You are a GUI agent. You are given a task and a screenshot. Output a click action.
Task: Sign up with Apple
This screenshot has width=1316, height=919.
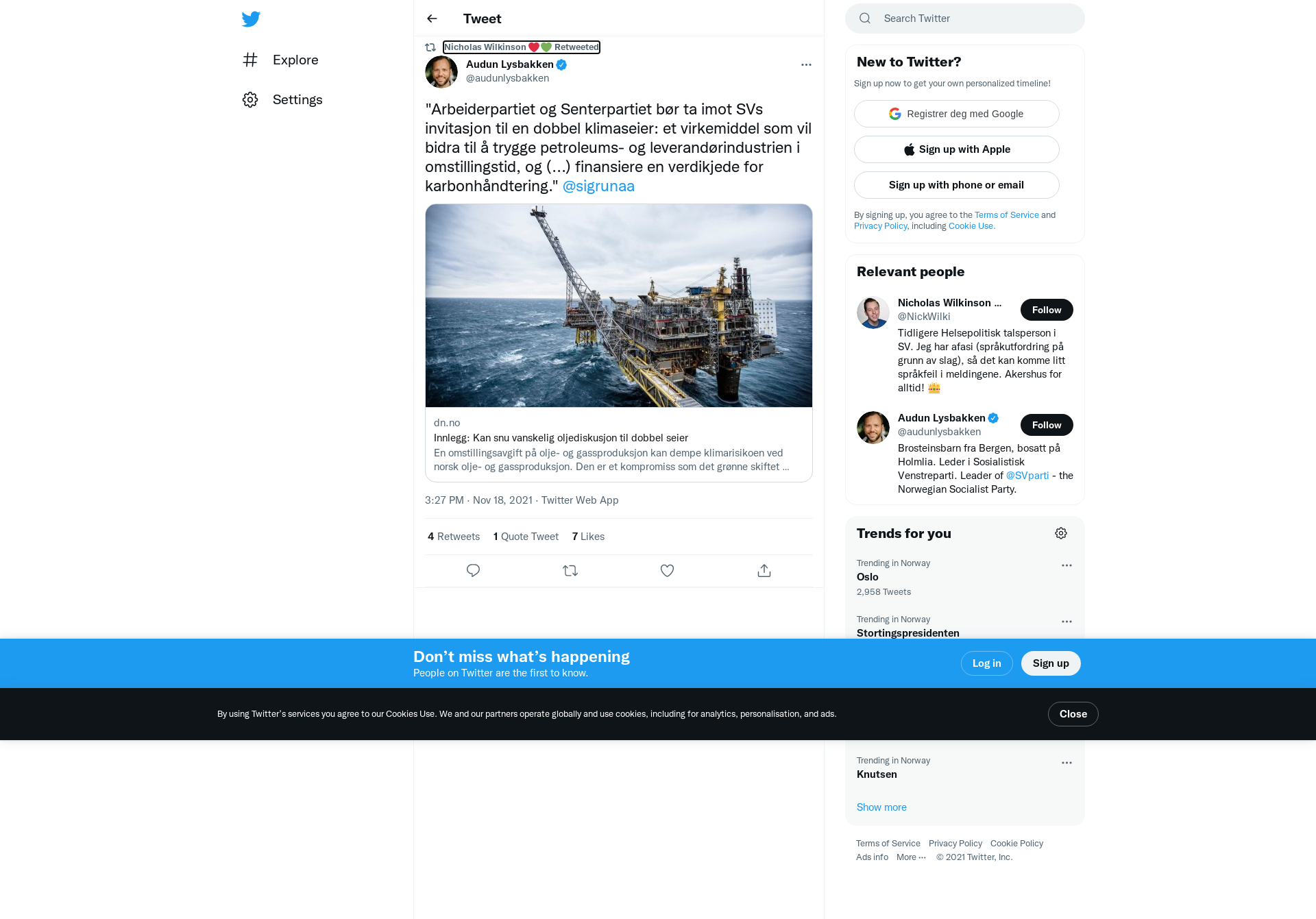[x=957, y=149]
